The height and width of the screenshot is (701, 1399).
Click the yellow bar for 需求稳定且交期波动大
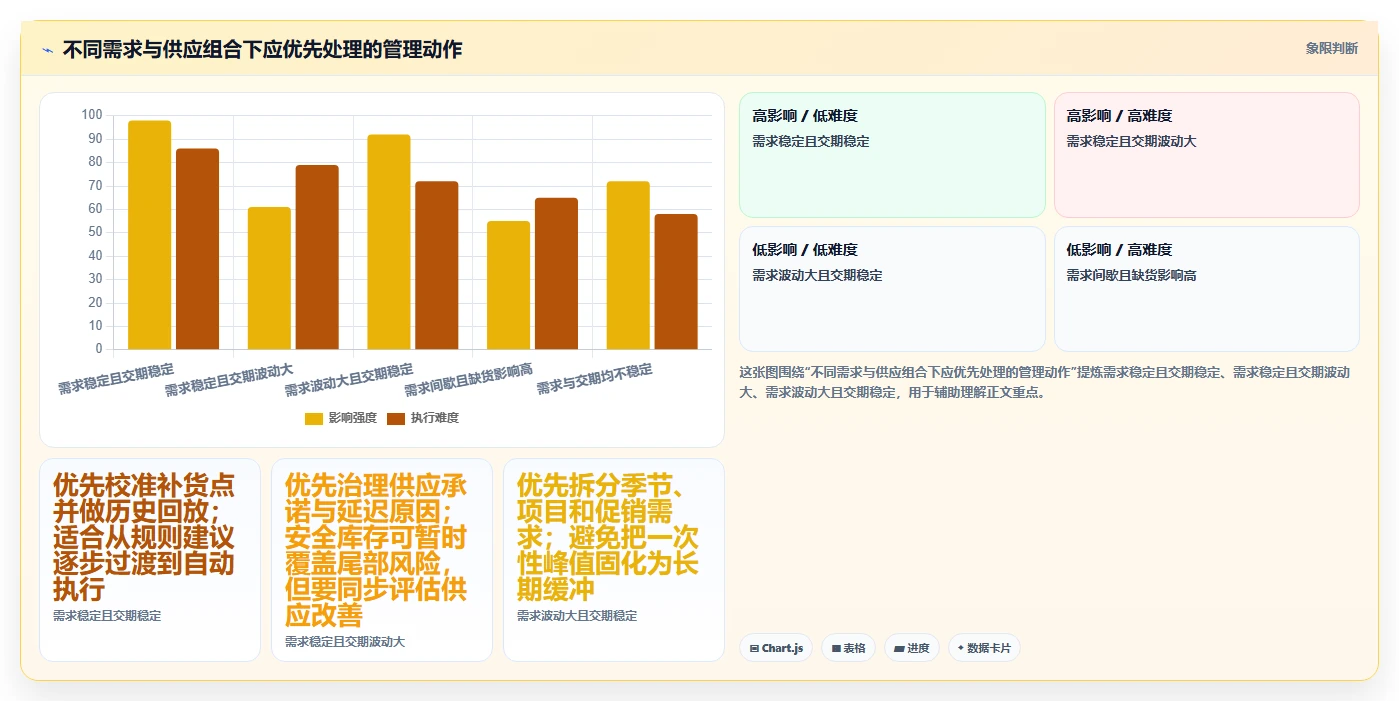269,278
